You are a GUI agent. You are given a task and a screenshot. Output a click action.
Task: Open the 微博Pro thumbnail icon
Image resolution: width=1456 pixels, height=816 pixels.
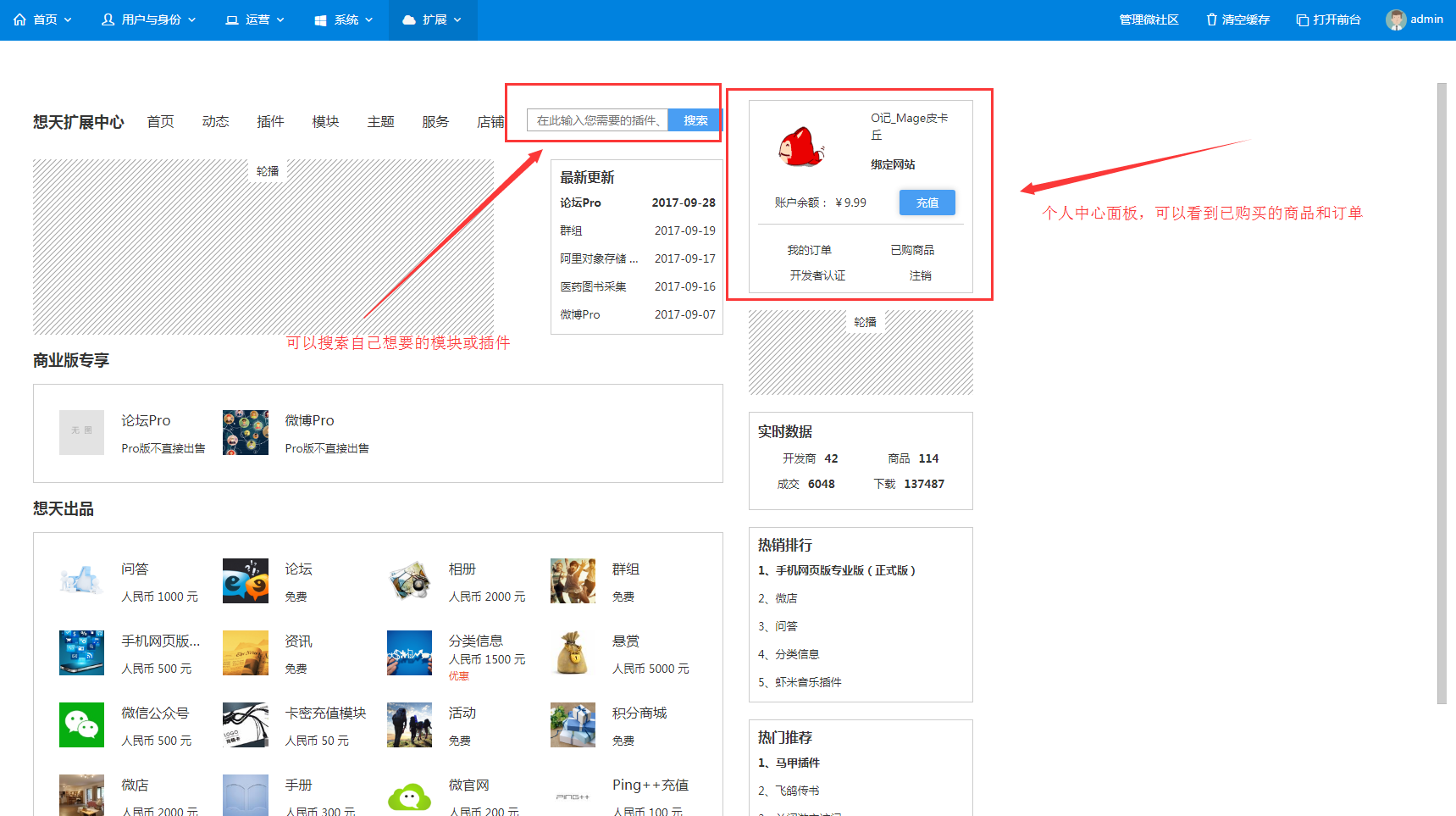[246, 432]
